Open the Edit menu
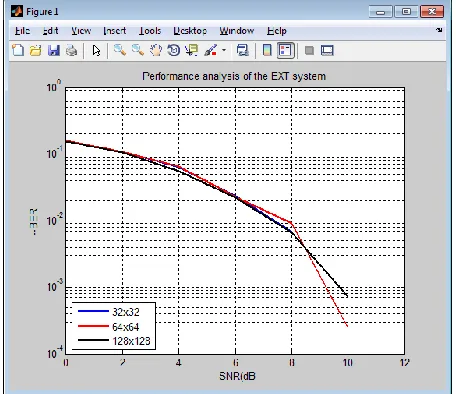This screenshot has height=394, width=456. pos(50,31)
